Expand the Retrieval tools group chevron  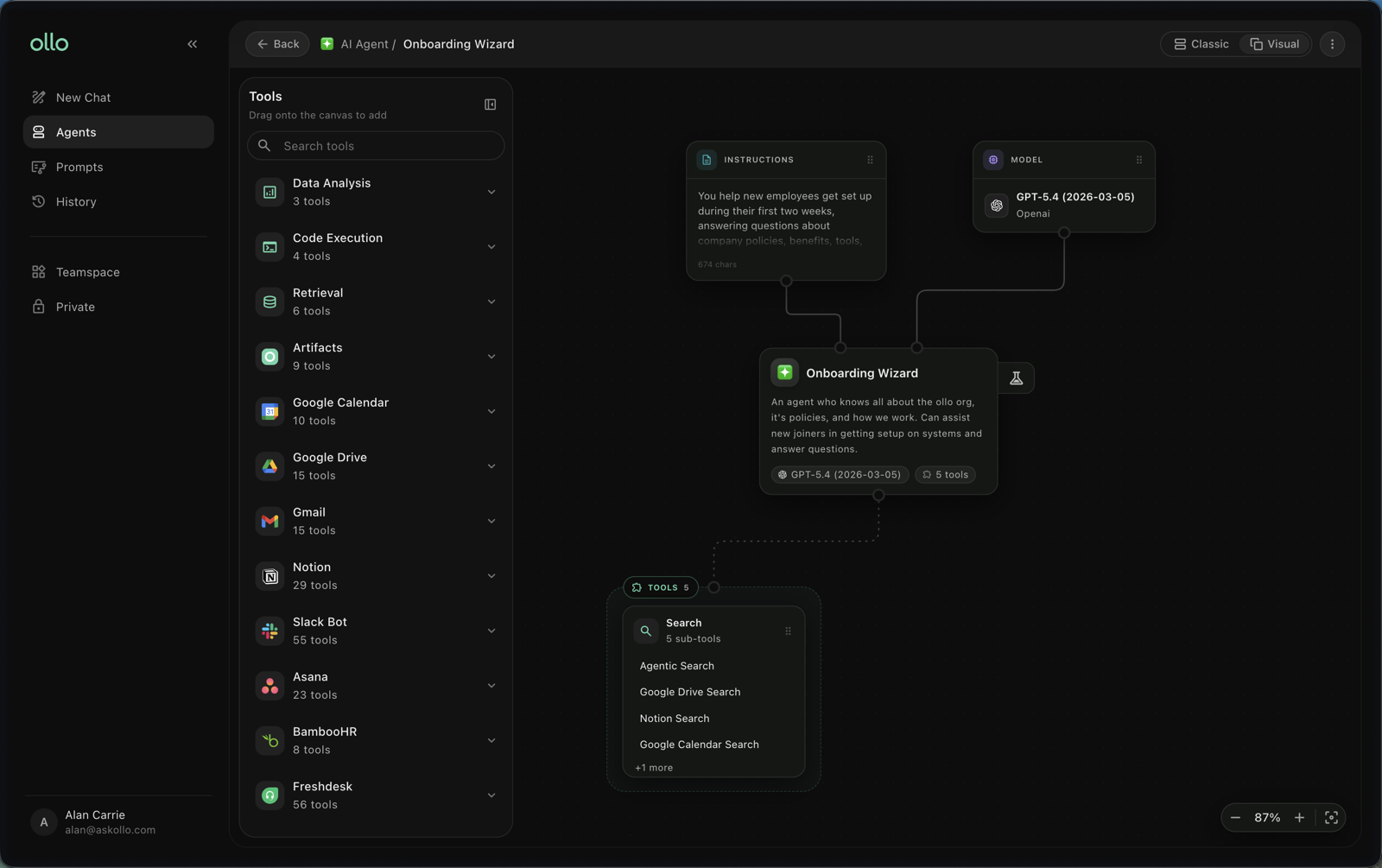(491, 301)
